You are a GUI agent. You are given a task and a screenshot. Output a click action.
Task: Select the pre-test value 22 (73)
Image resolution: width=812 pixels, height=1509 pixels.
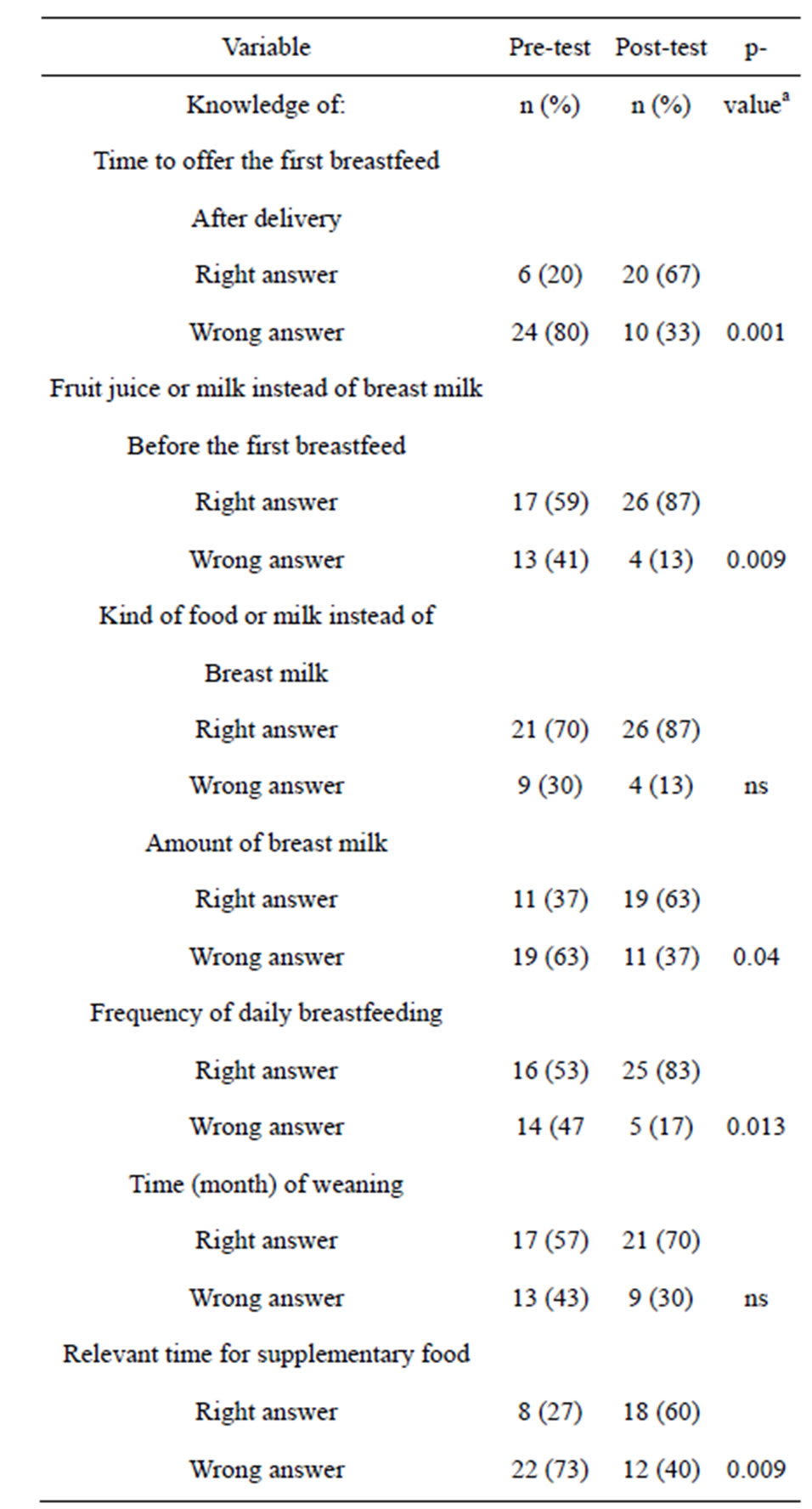(x=550, y=1469)
